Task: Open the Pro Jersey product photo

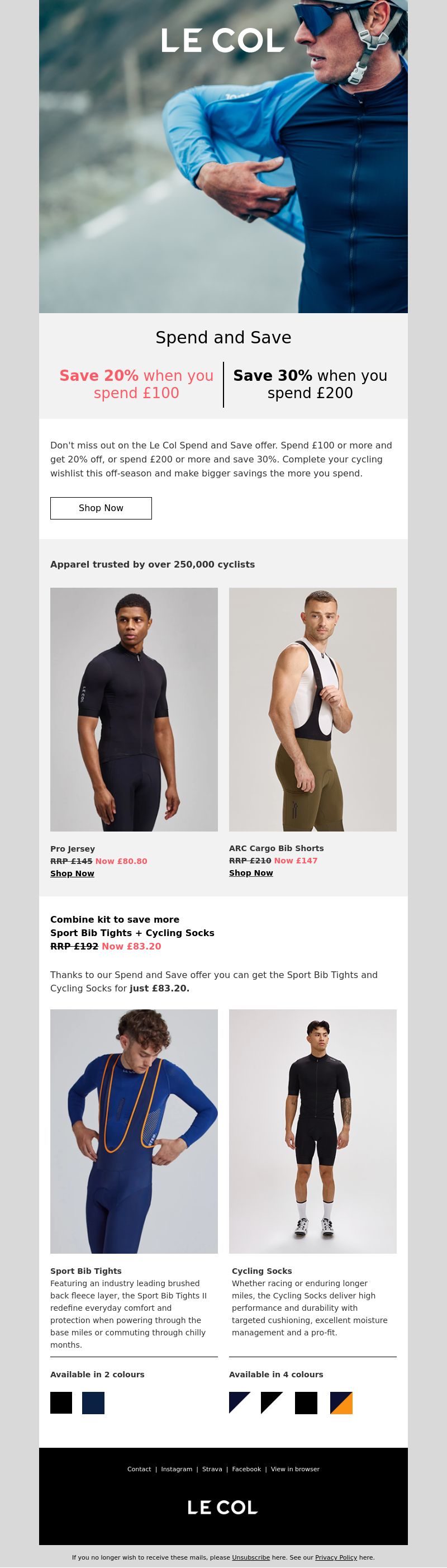Action: [134, 709]
